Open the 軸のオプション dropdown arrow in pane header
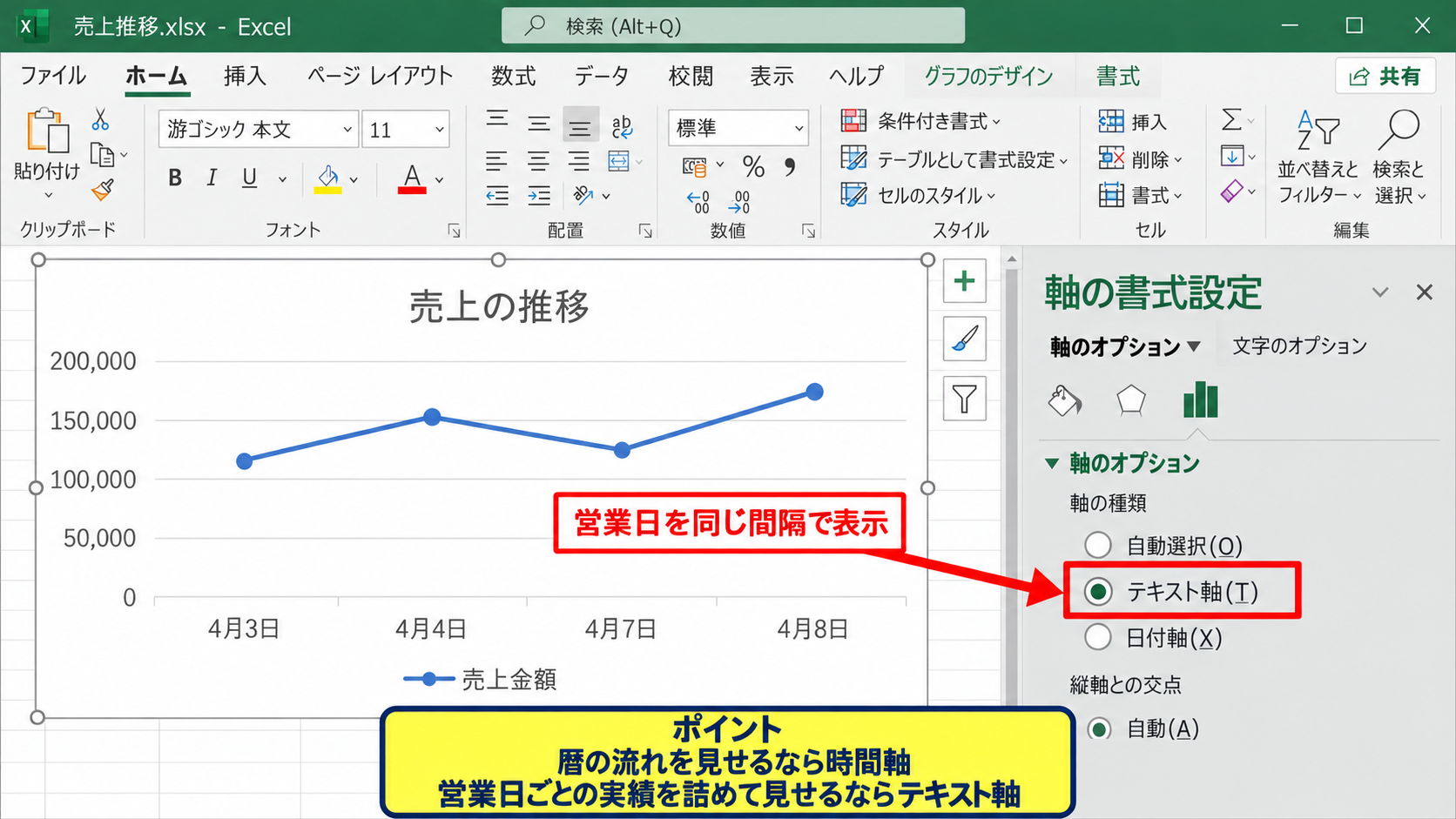Viewport: 1456px width, 819px height. tap(1194, 346)
